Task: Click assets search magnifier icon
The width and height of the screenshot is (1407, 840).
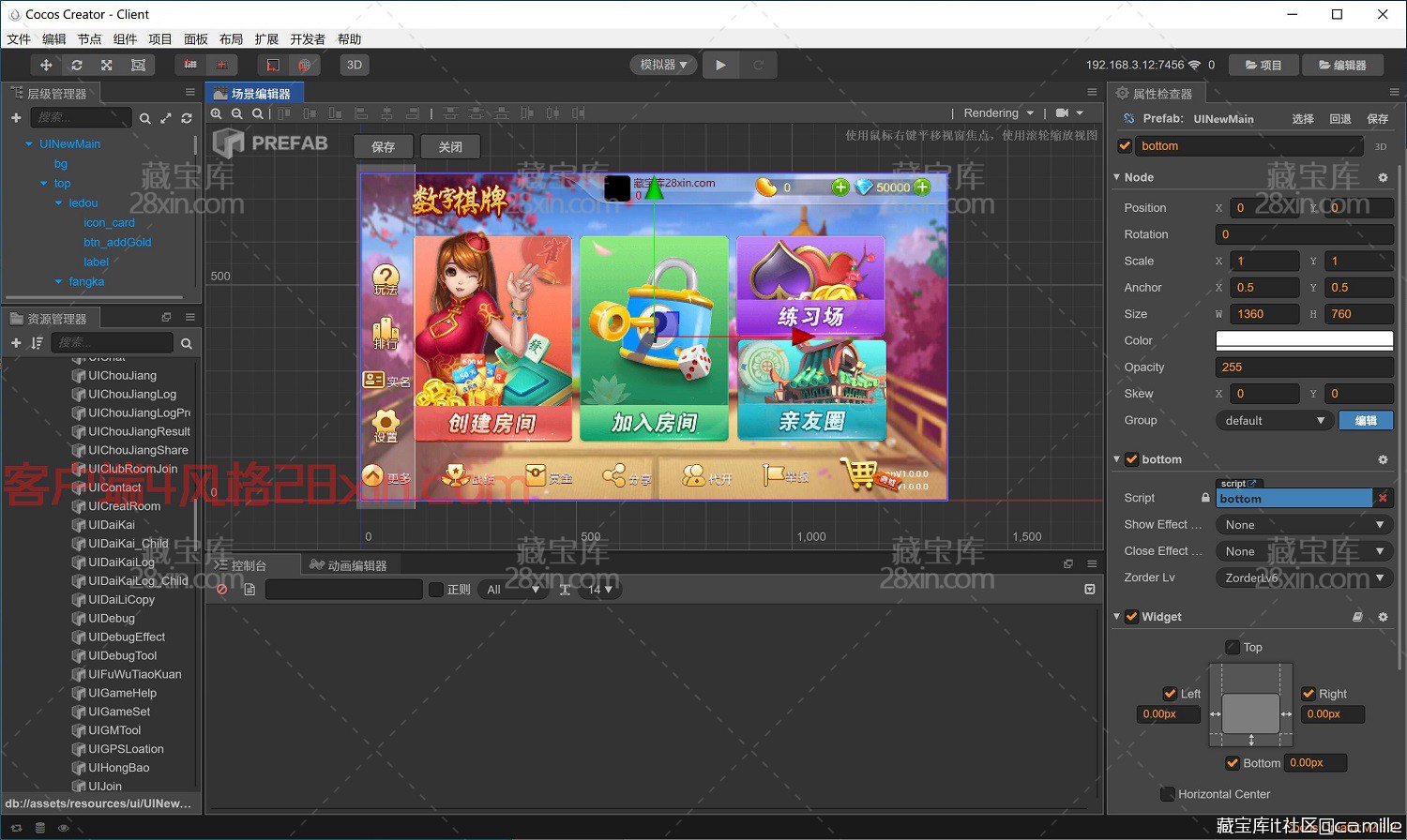Action: tap(186, 343)
